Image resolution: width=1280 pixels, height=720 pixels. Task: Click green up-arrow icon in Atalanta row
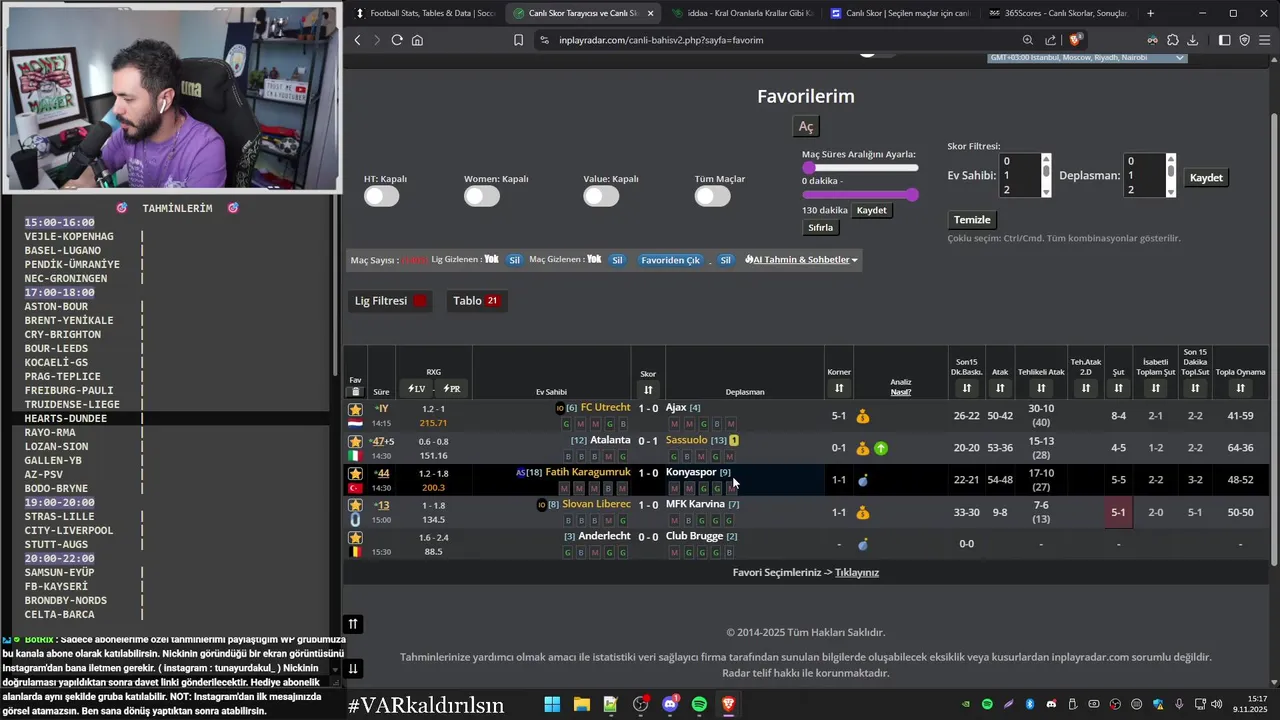(881, 448)
